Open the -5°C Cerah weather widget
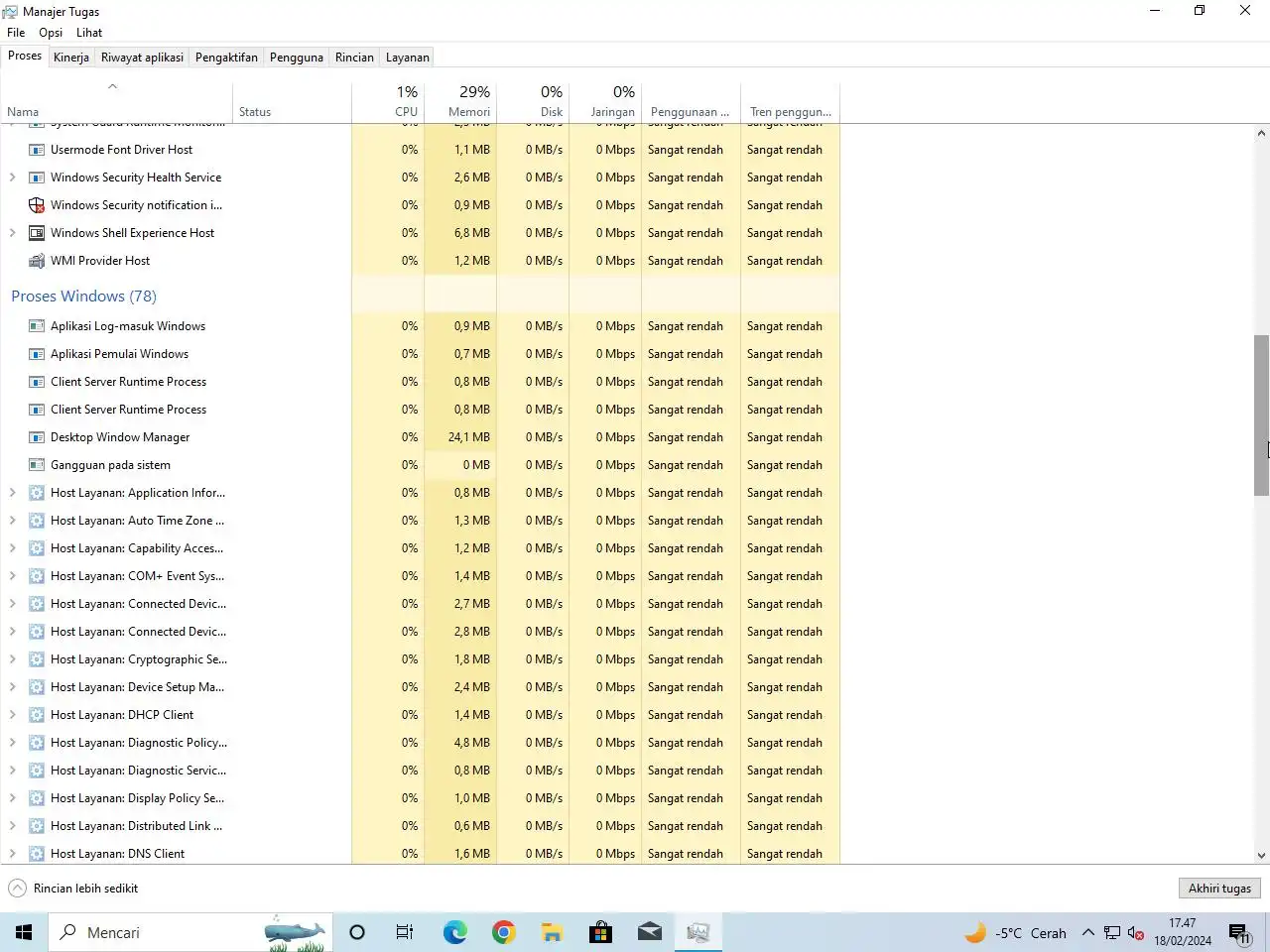 point(1015,933)
